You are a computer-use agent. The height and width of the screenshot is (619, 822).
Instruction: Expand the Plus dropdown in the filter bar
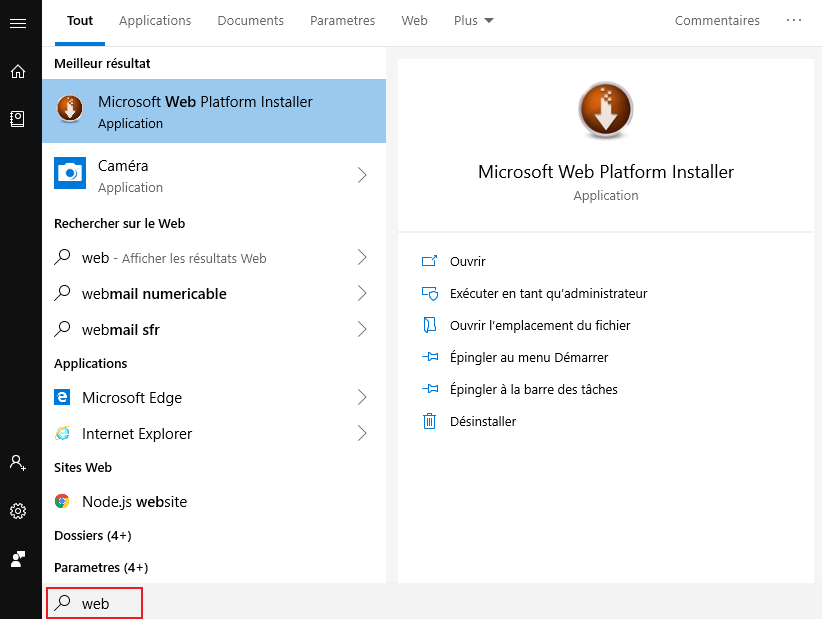(x=472, y=20)
